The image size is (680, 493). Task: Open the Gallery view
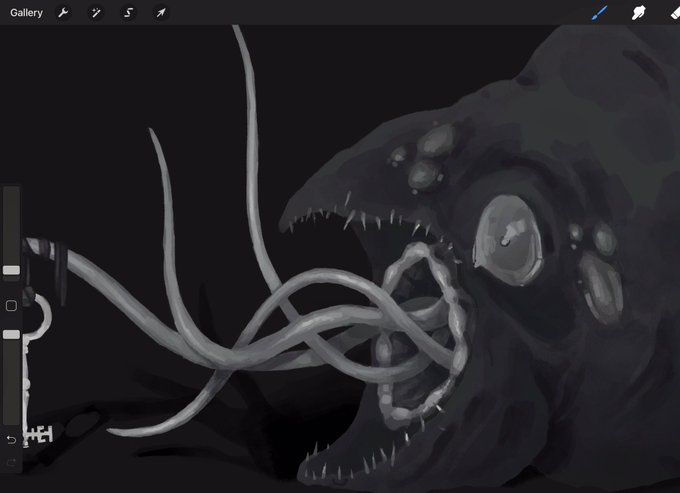26,13
